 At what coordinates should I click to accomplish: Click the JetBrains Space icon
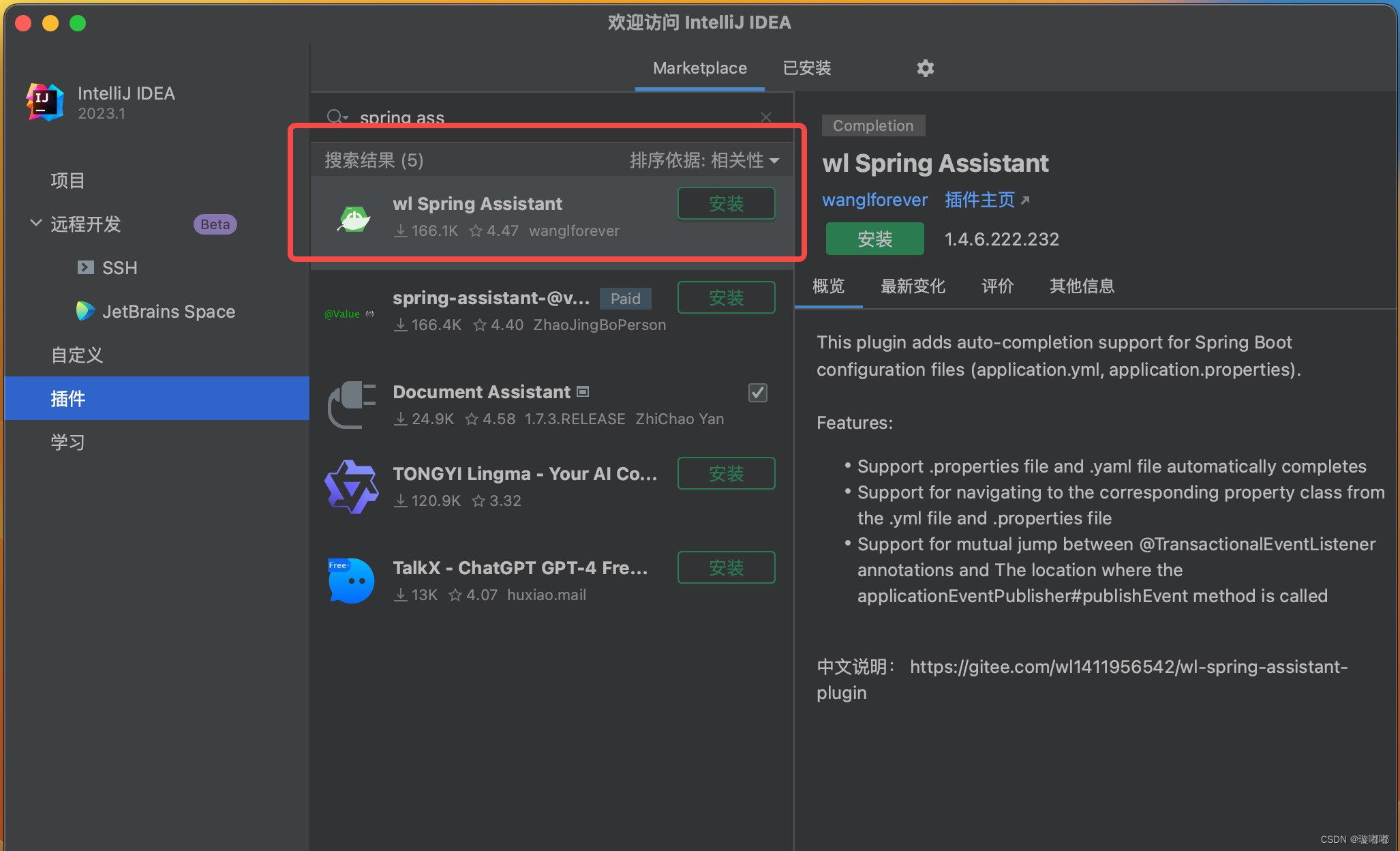pyautogui.click(x=85, y=312)
